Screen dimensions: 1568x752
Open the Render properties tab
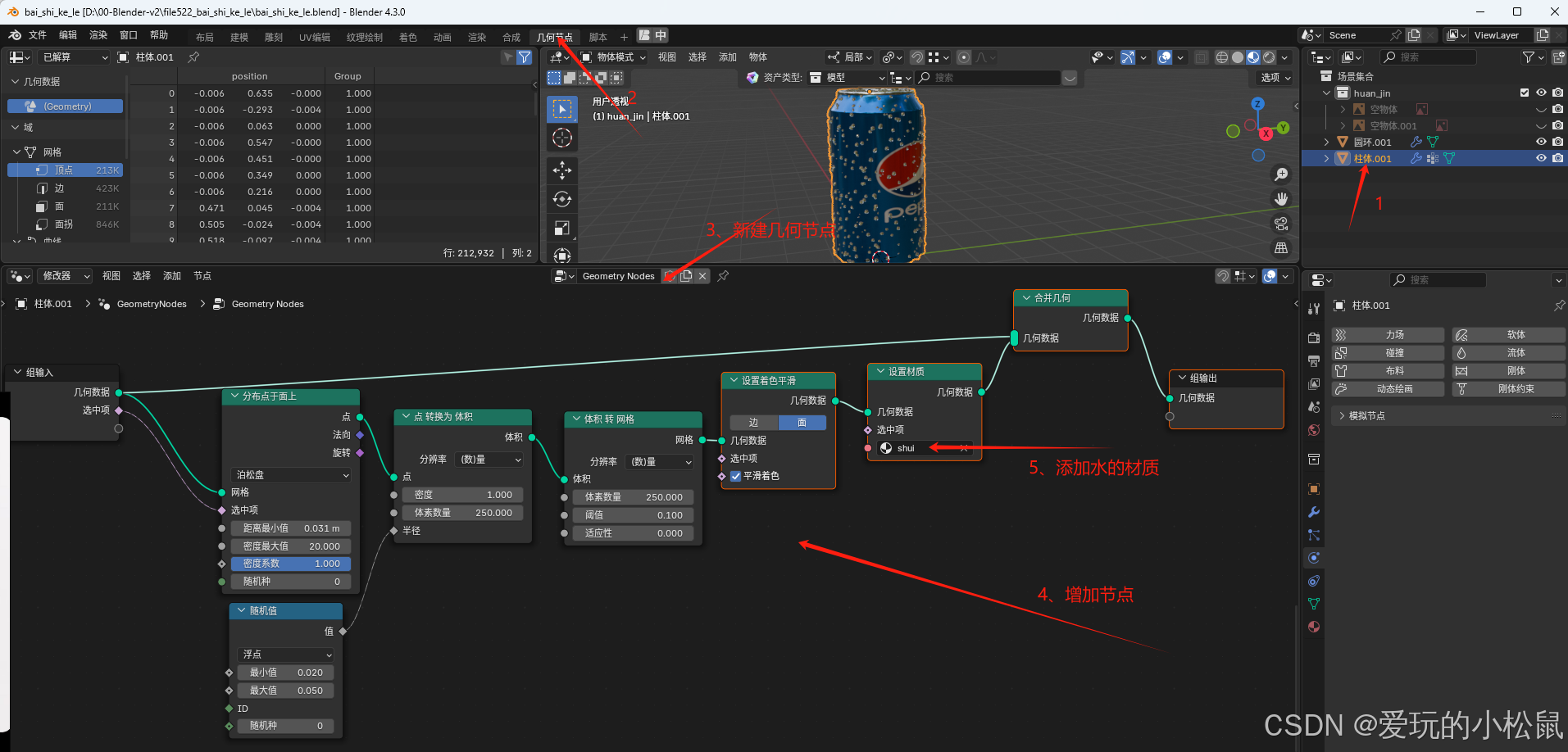(x=1314, y=338)
